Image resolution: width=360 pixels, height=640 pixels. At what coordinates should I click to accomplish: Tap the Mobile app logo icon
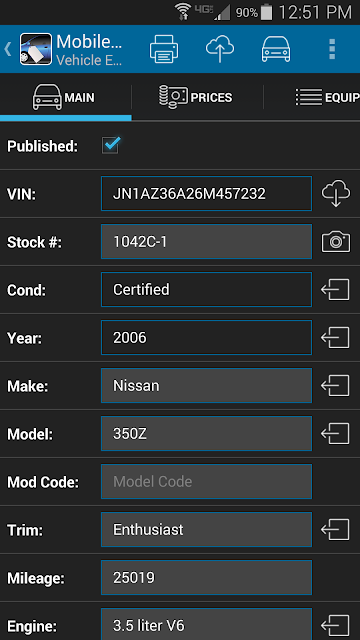[36, 49]
